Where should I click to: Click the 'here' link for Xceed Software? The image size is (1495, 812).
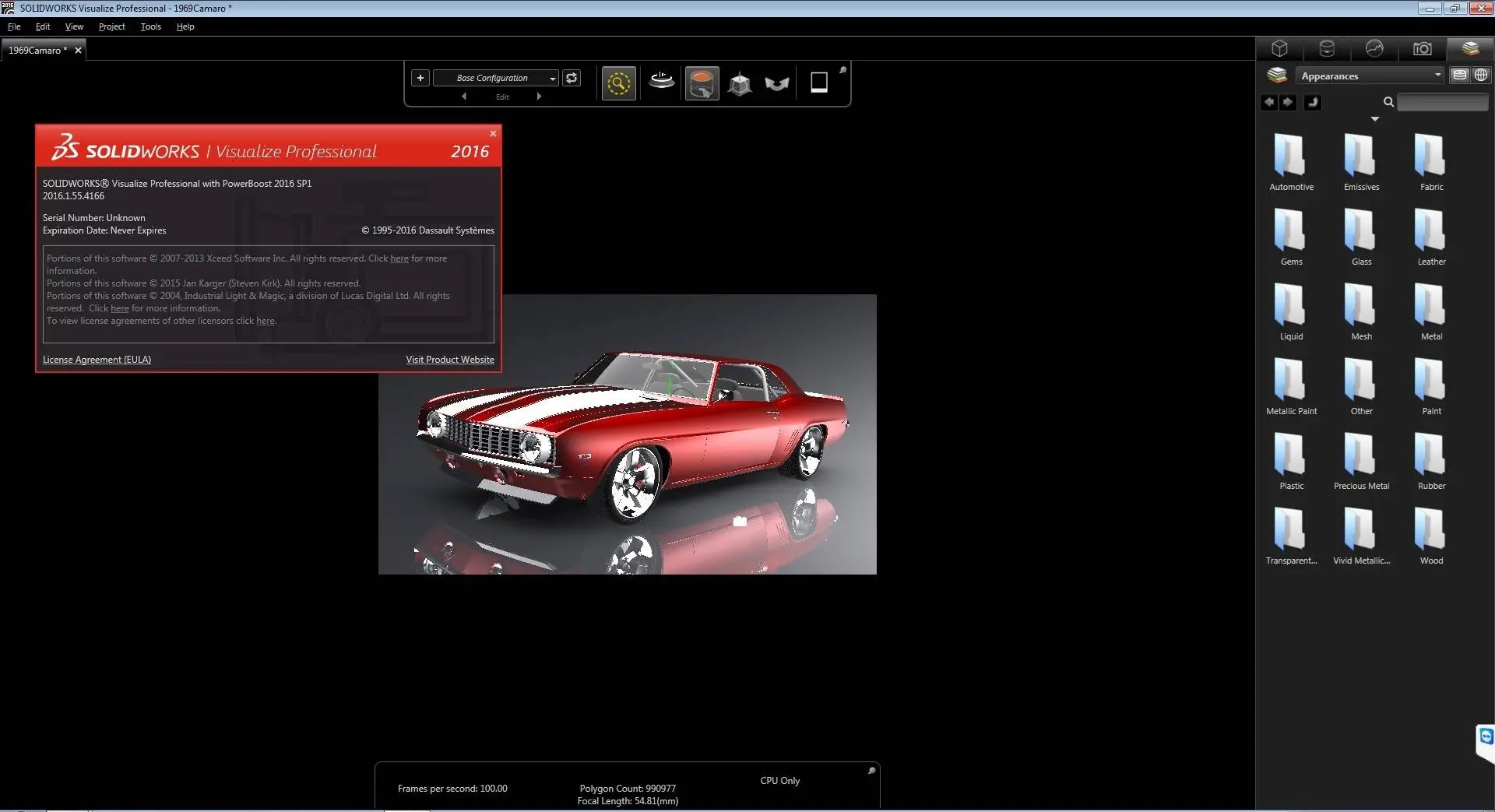coord(399,258)
